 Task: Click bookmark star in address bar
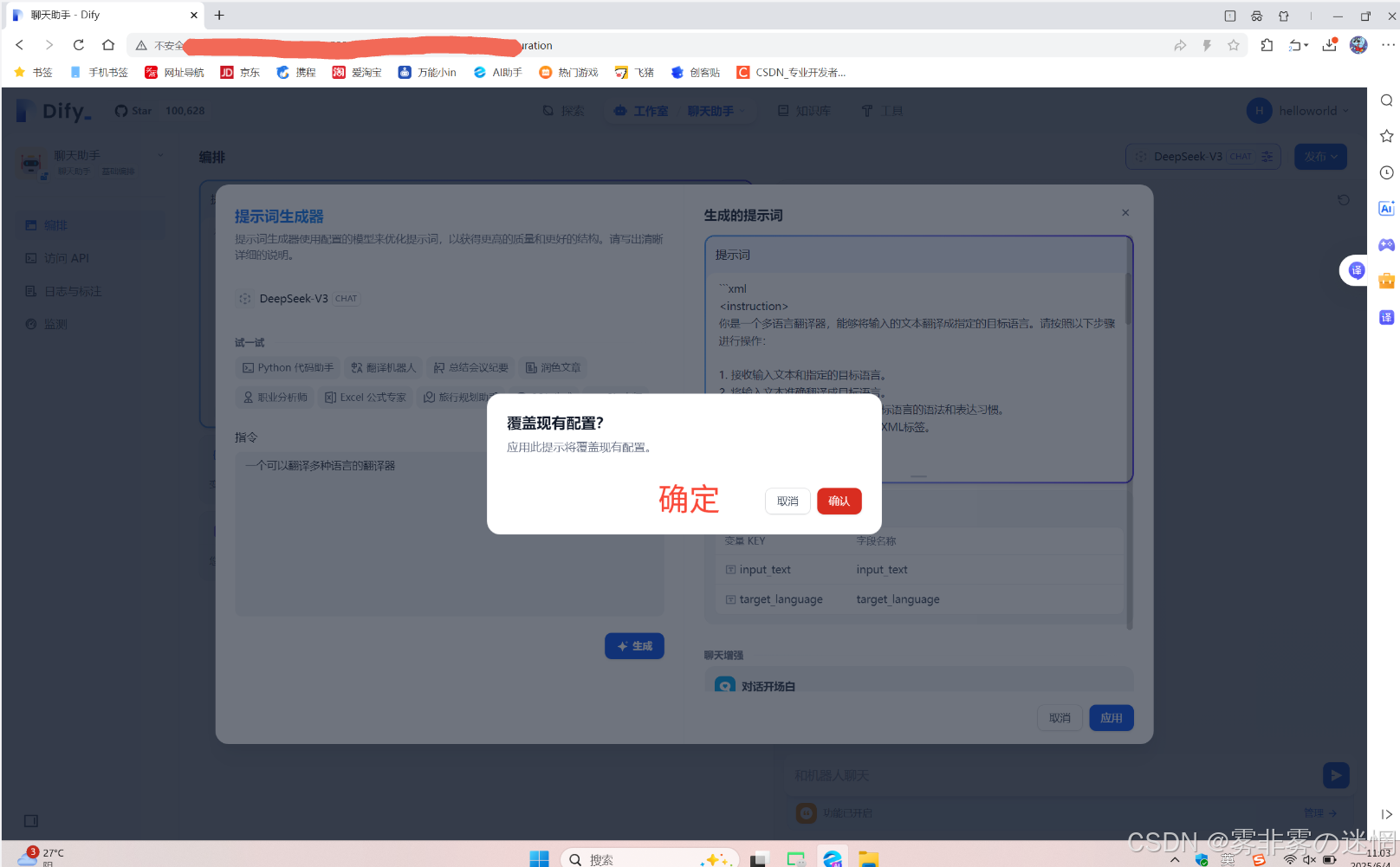(1234, 45)
